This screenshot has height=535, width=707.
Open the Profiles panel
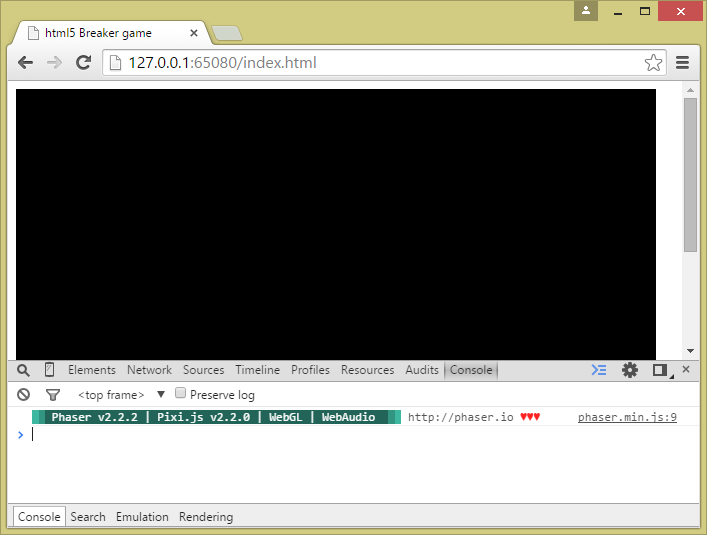pos(310,370)
